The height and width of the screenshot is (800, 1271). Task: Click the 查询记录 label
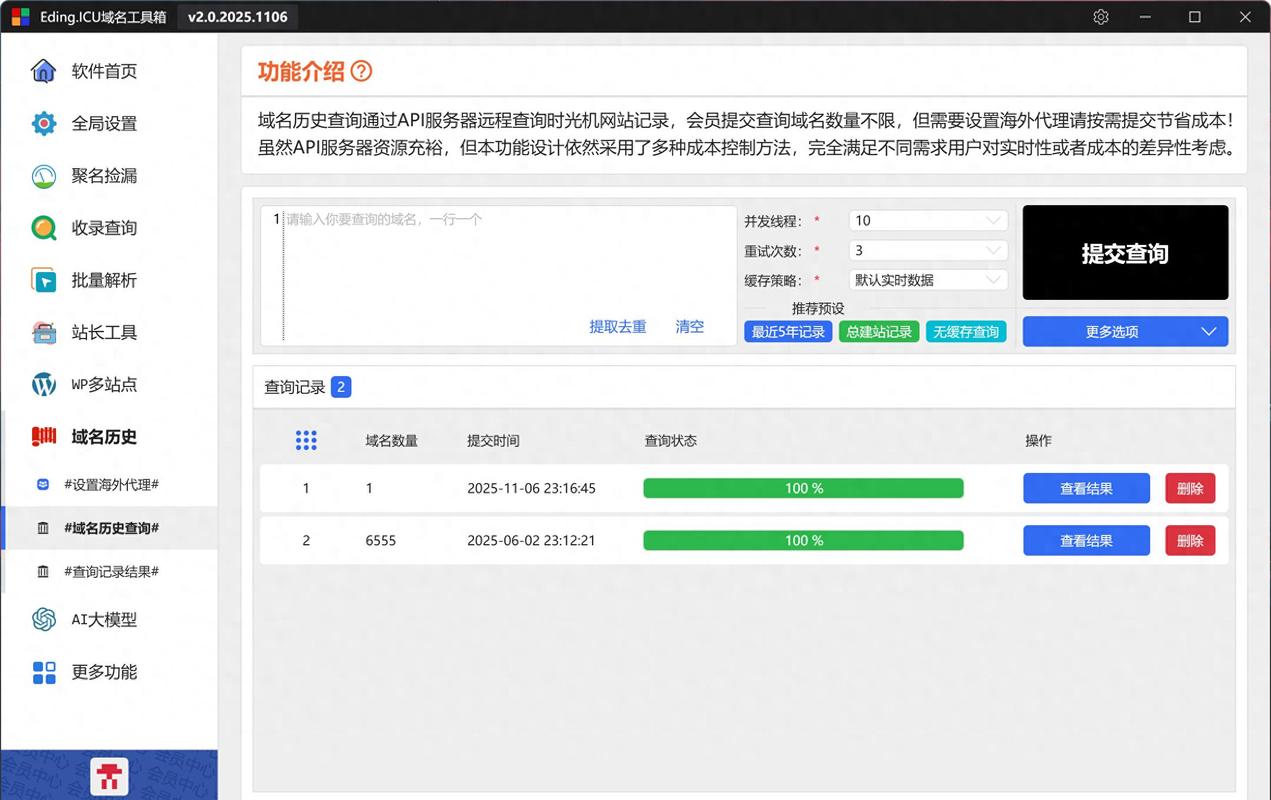tap(295, 387)
